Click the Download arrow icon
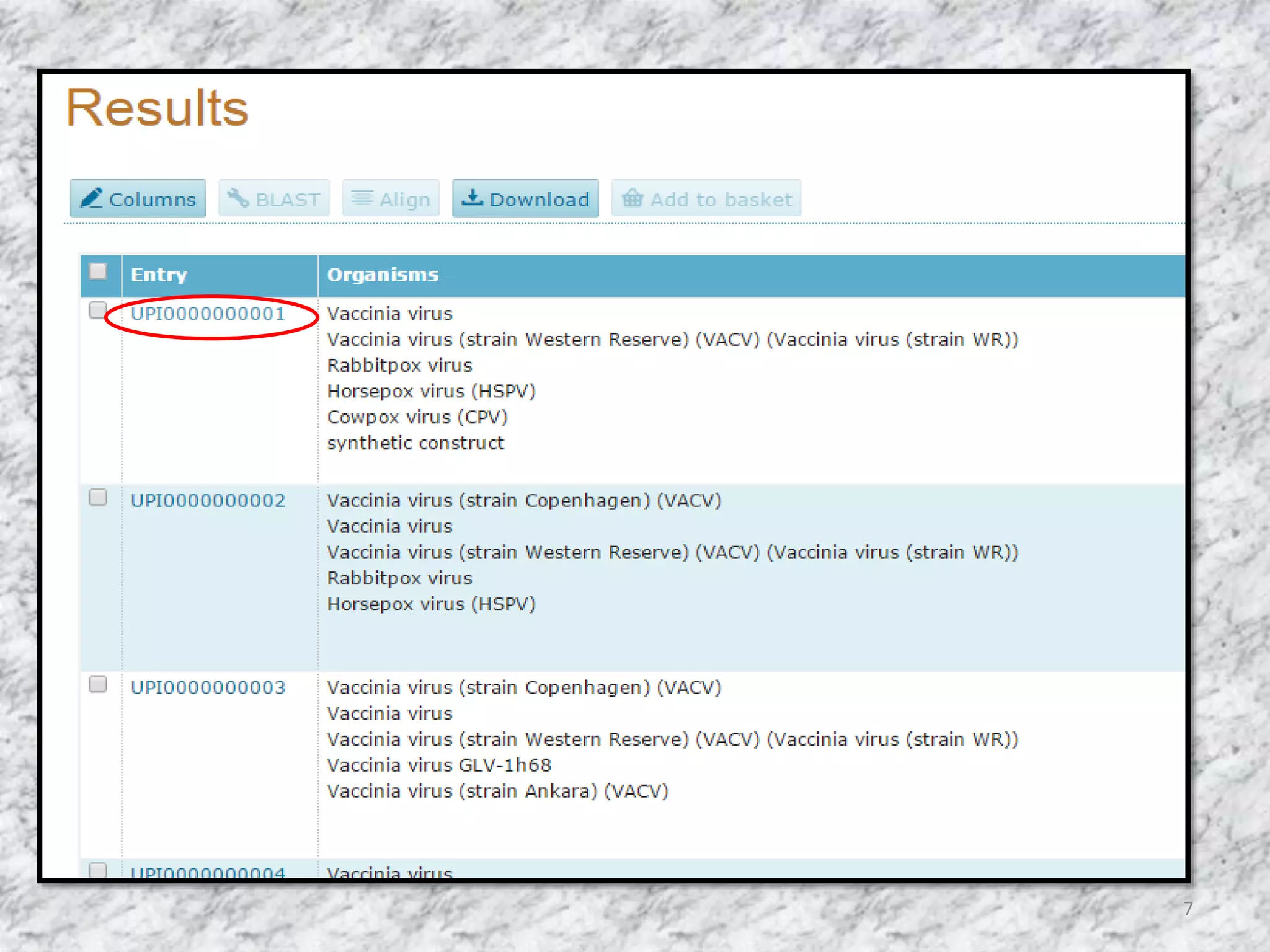This screenshot has height=952, width=1270. coord(473,198)
